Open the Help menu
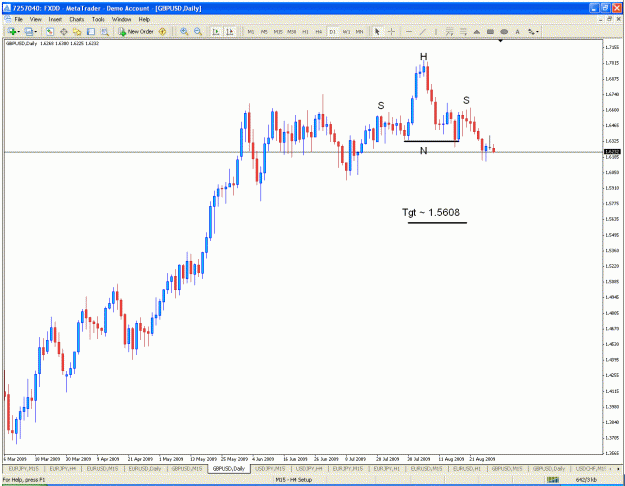The height and width of the screenshot is (486, 625). [144, 19]
